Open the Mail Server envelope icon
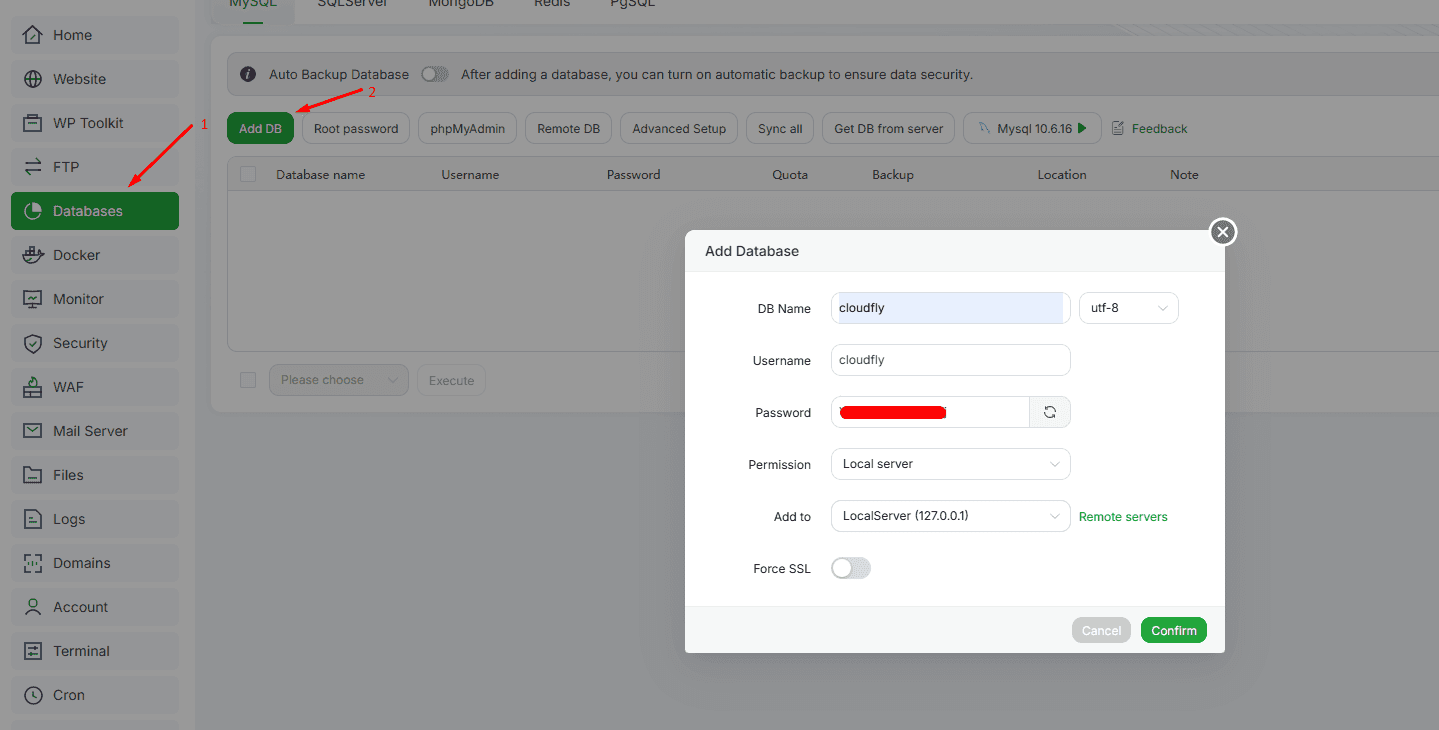The width and height of the screenshot is (1439, 730). click(33, 431)
